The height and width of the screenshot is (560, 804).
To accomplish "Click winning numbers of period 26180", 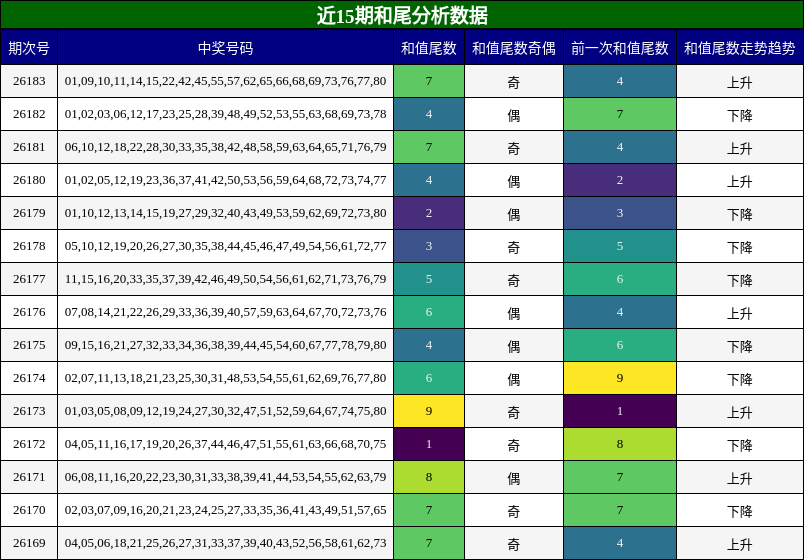I will [226, 180].
